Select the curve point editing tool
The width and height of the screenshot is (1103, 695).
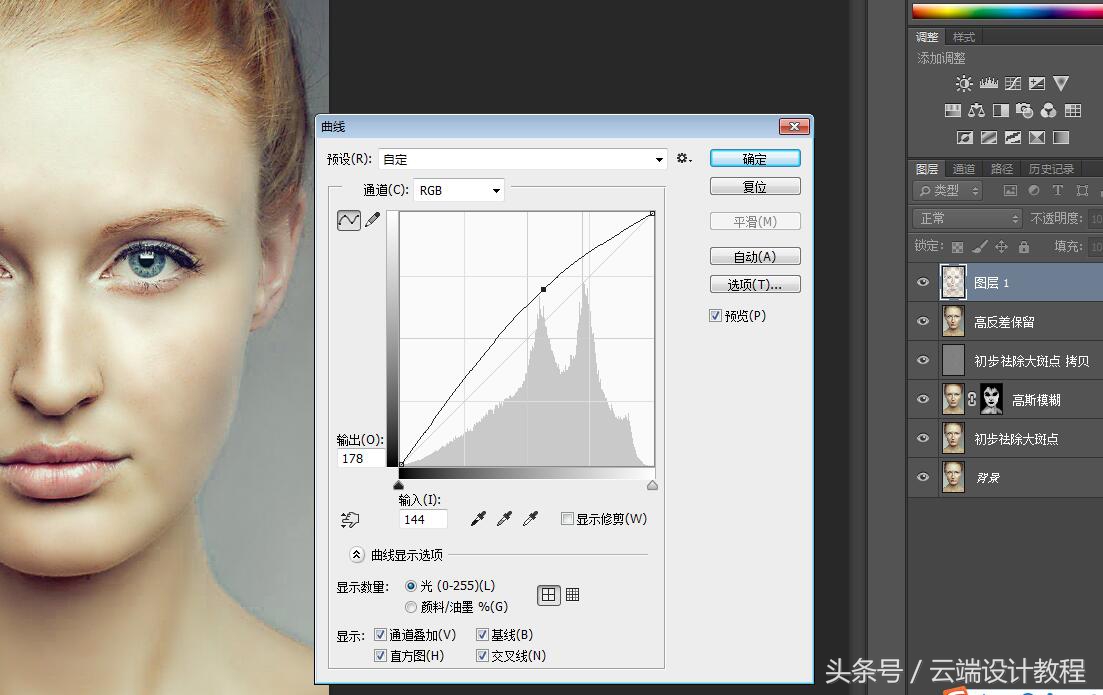click(x=349, y=220)
